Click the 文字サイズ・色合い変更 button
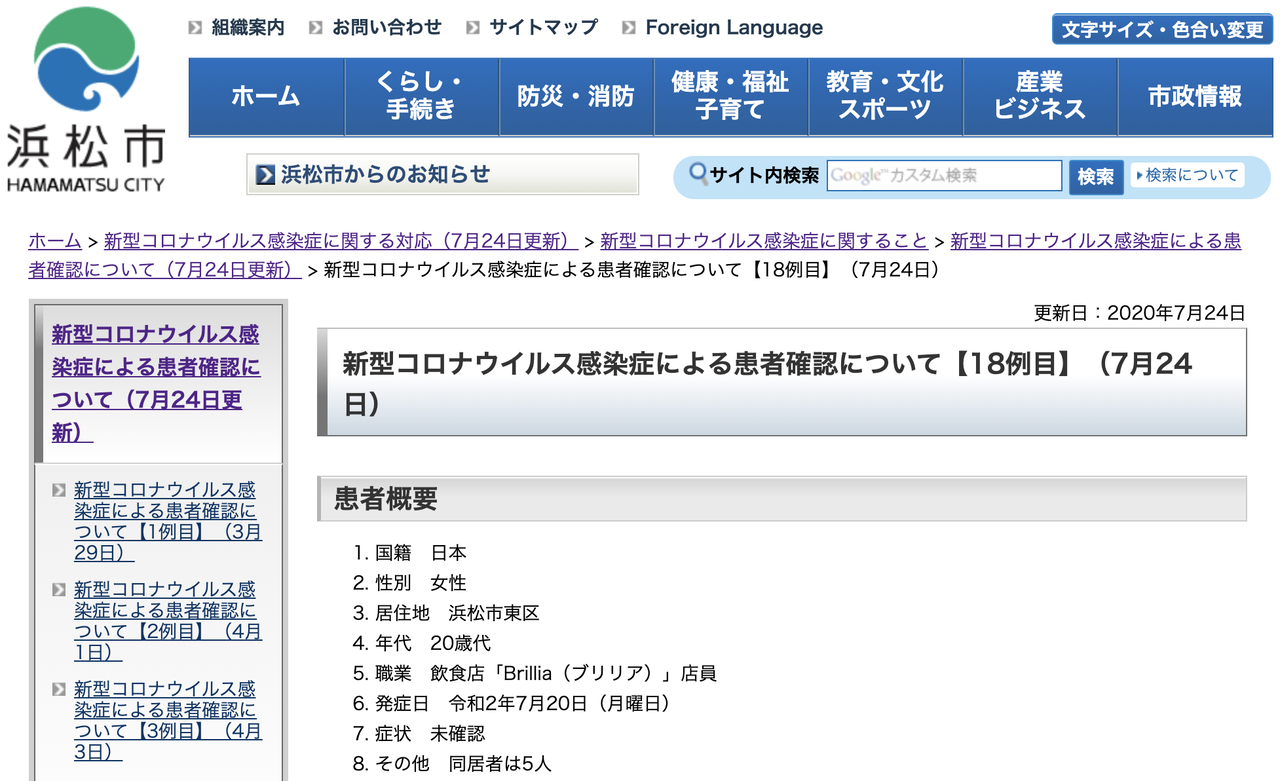 coord(1162,29)
